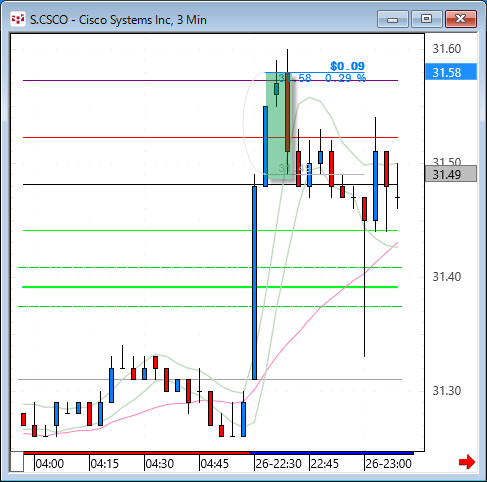Click the S.CSCO Cisco Systems title text
The height and width of the screenshot is (482, 487).
[x=118, y=20]
